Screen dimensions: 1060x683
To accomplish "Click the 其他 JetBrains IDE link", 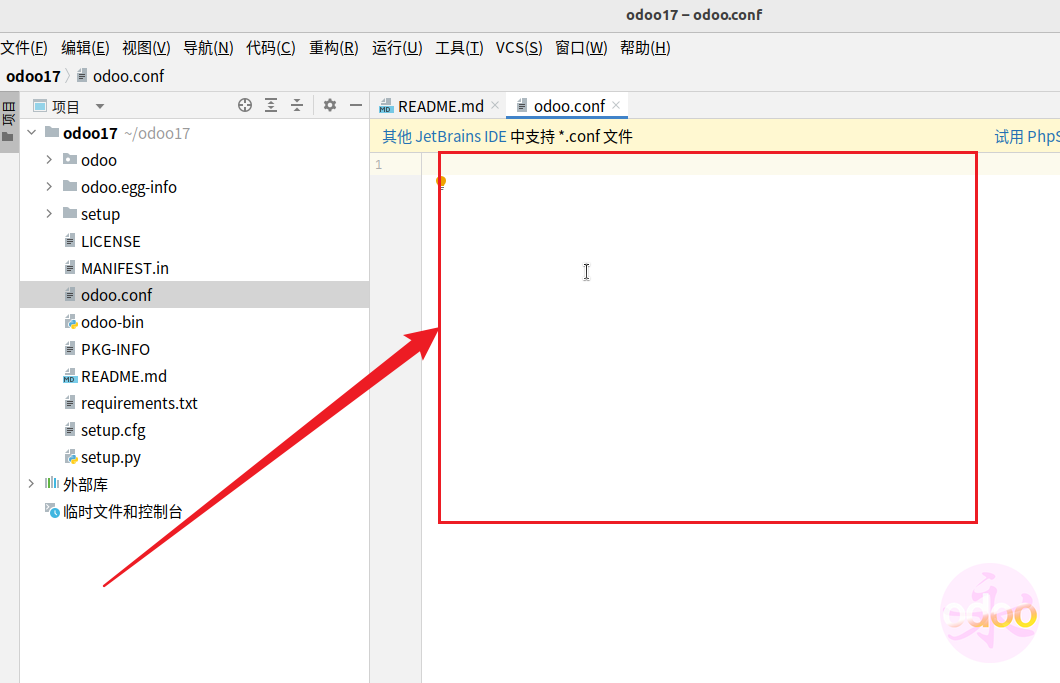I will [x=444, y=137].
